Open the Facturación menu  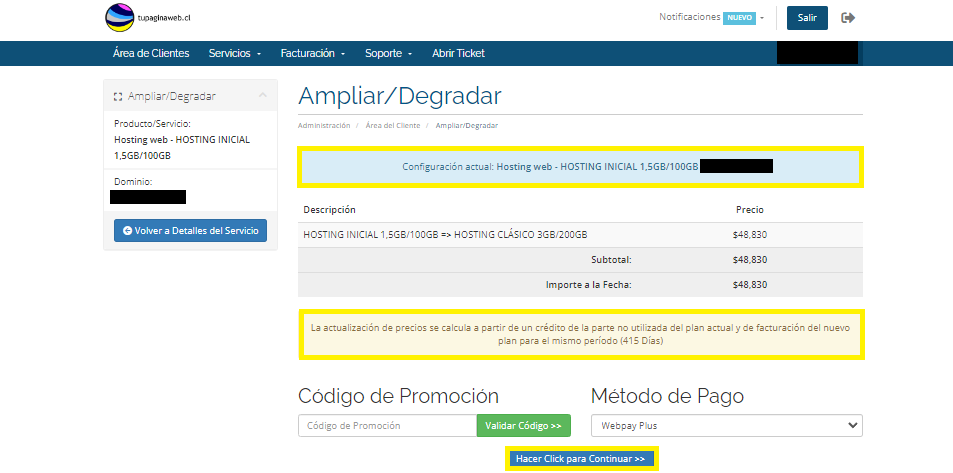pyautogui.click(x=312, y=53)
